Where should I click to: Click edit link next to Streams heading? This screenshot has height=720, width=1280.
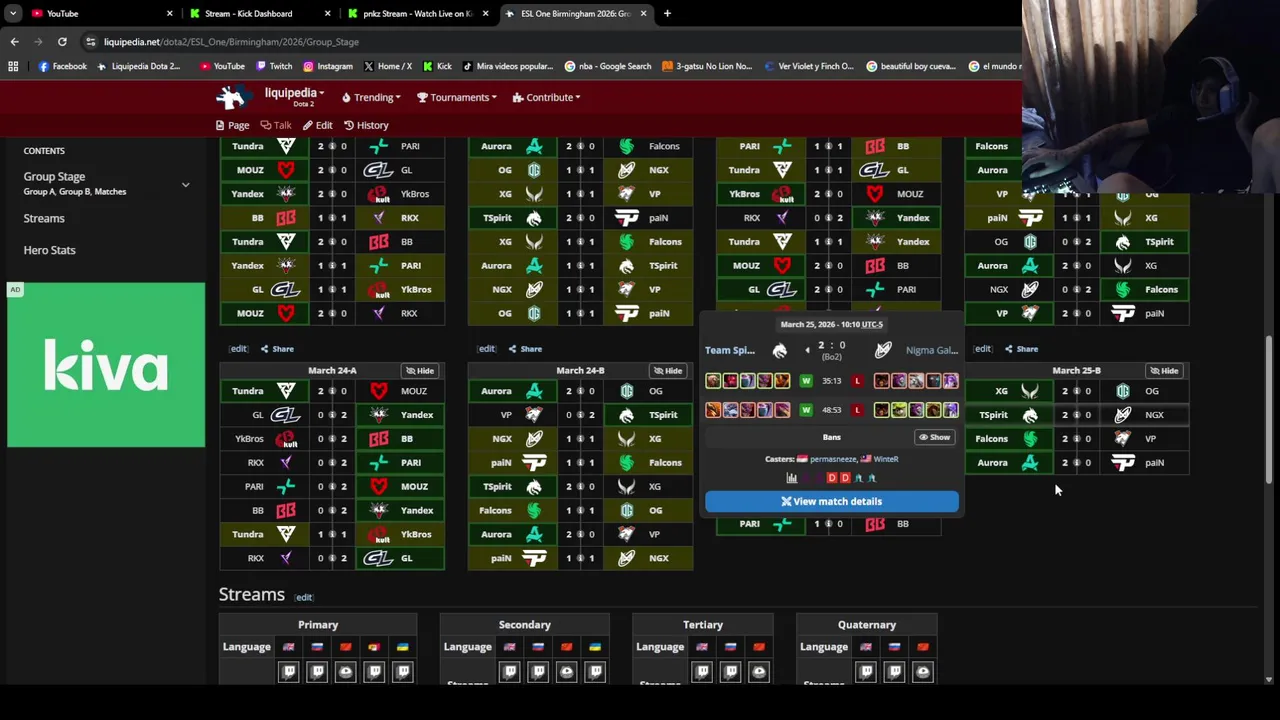pos(304,597)
